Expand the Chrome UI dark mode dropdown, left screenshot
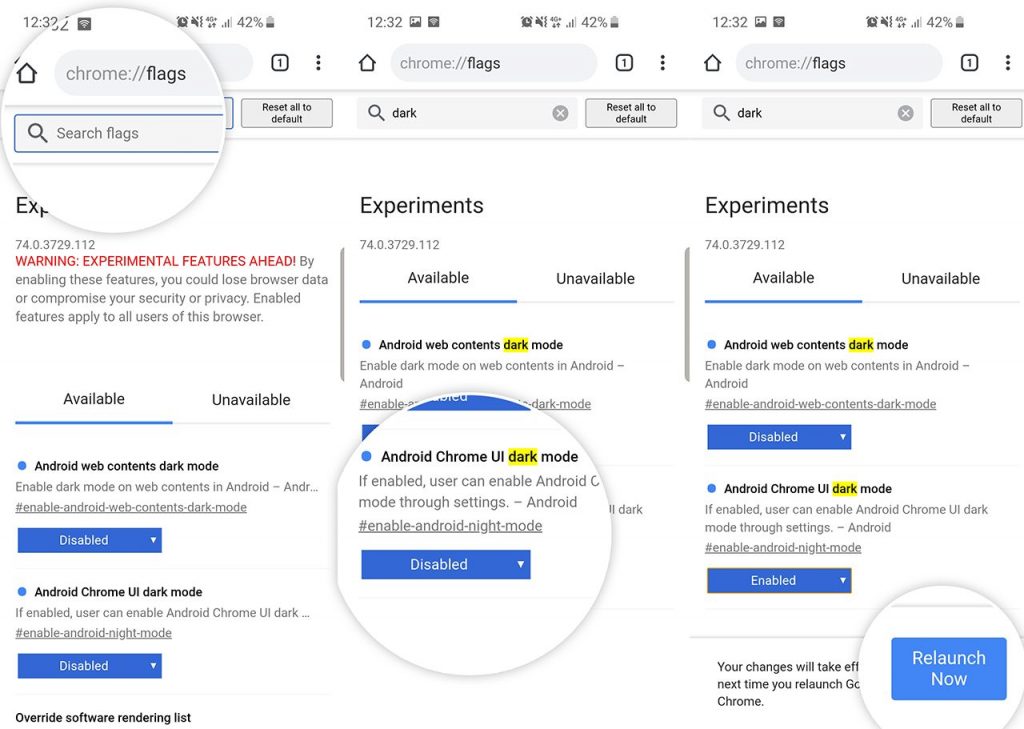Image resolution: width=1024 pixels, height=729 pixels. pos(89,666)
